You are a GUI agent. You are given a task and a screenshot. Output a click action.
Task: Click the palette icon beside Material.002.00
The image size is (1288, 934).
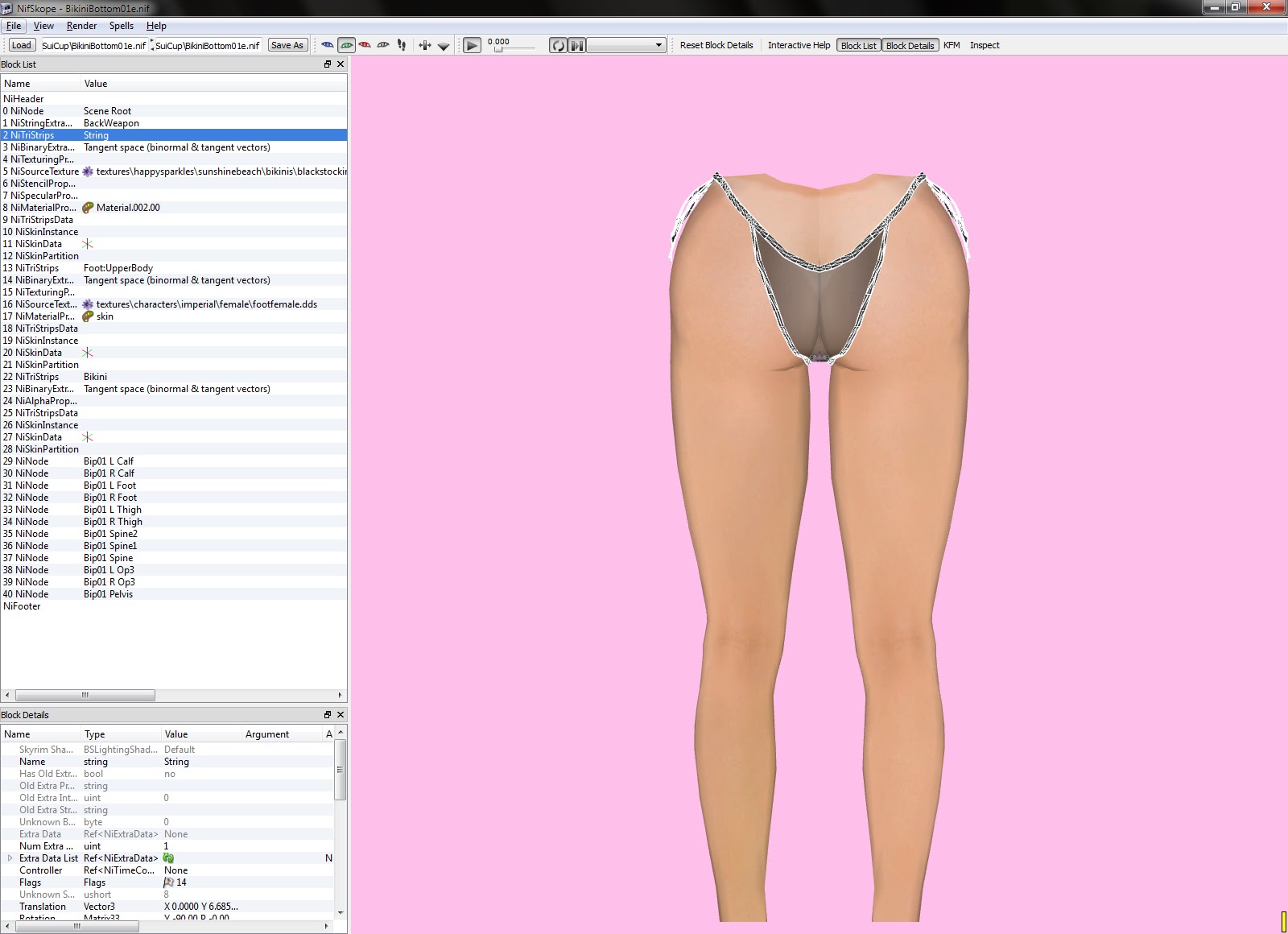coord(89,208)
